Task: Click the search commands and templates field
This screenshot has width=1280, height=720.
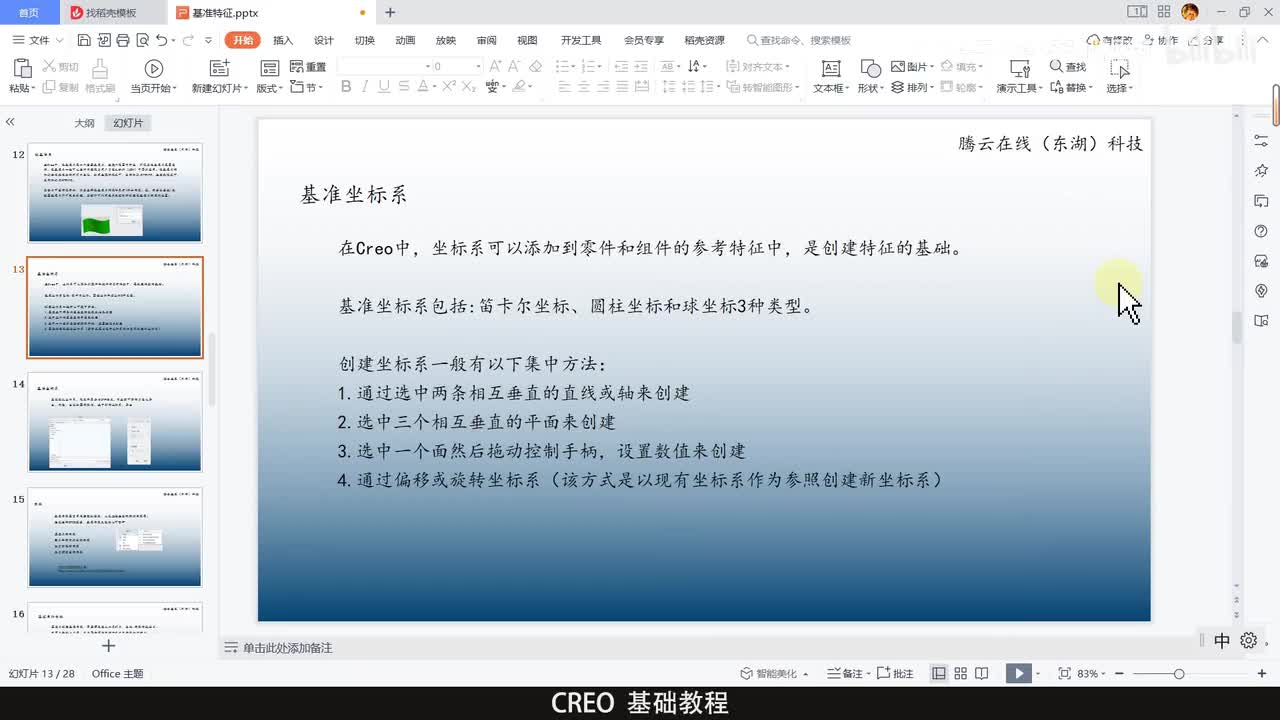Action: click(x=799, y=40)
